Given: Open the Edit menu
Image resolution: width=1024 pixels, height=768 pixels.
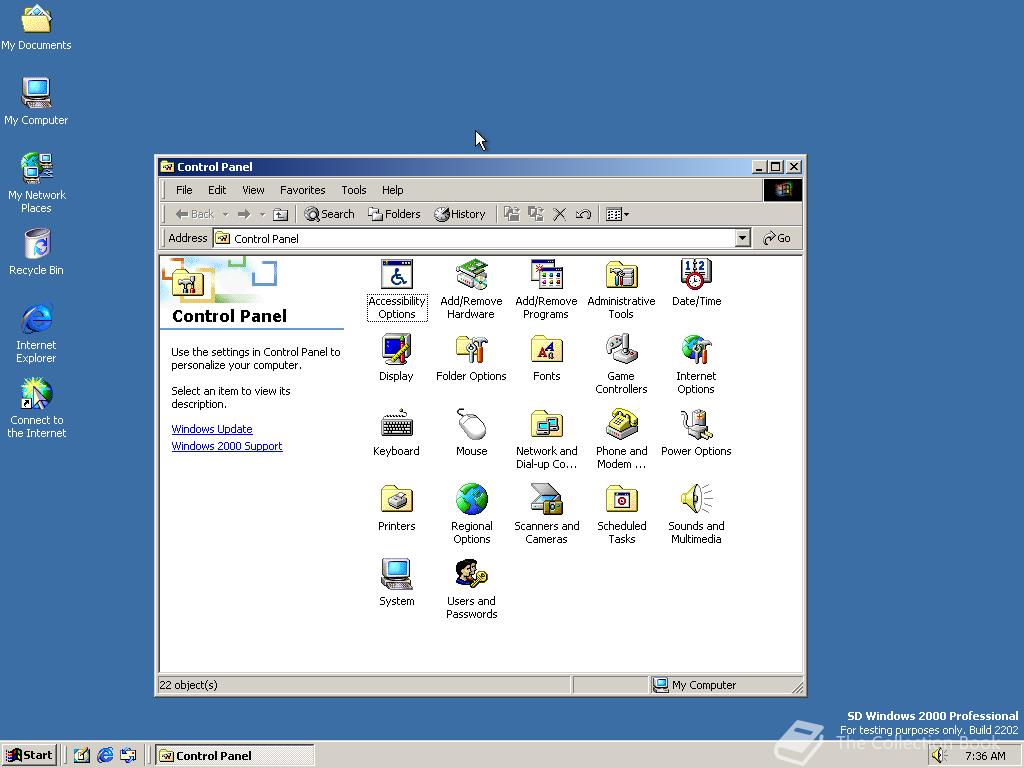Looking at the screenshot, I should pos(217,190).
